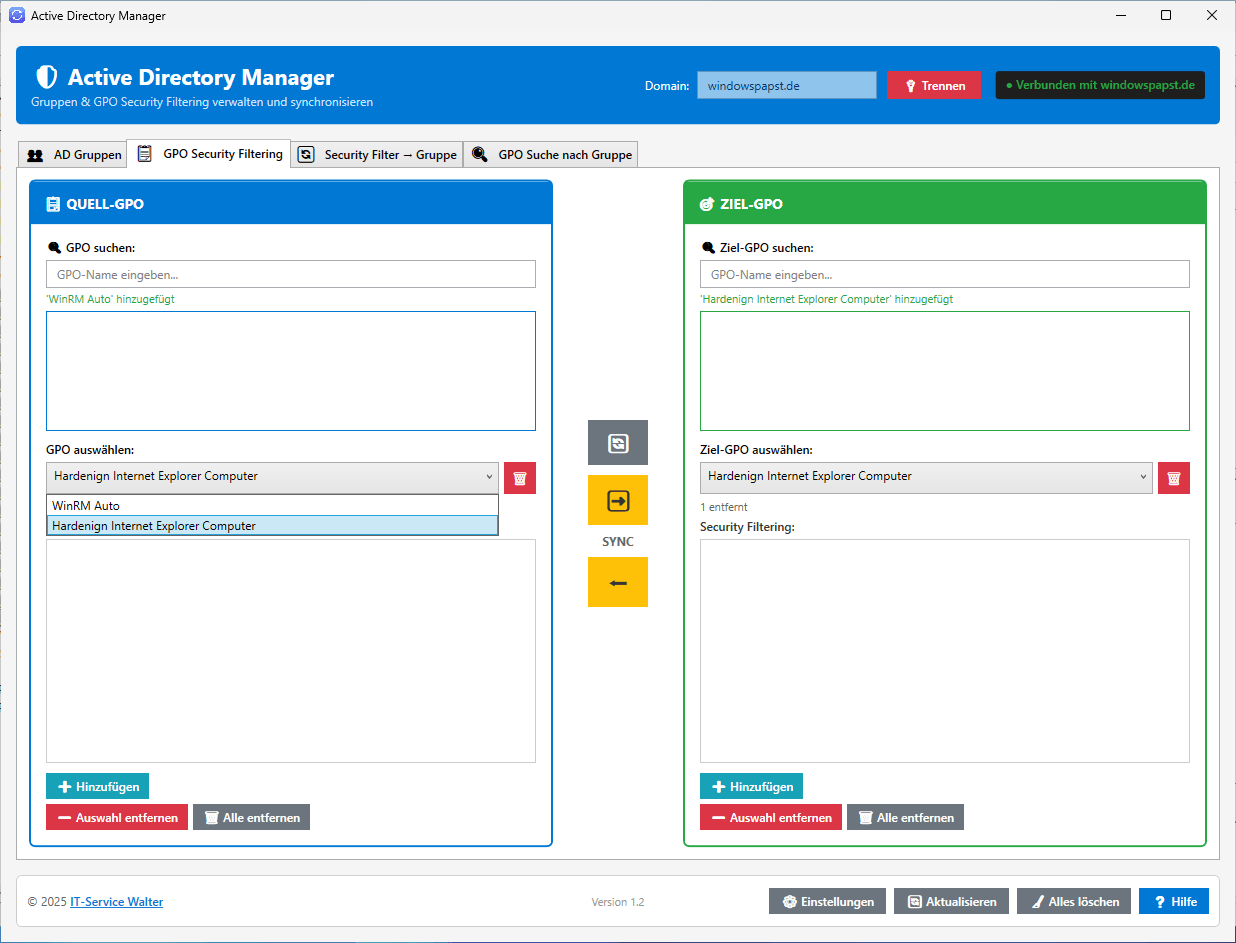The height and width of the screenshot is (943, 1236).
Task: Click the gray refresh icon above SYNC
Action: click(x=618, y=443)
